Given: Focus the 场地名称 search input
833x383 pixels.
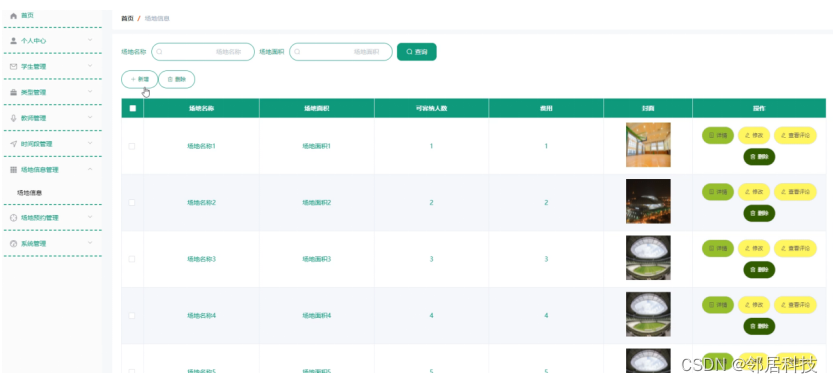Looking at the screenshot, I should click(203, 52).
